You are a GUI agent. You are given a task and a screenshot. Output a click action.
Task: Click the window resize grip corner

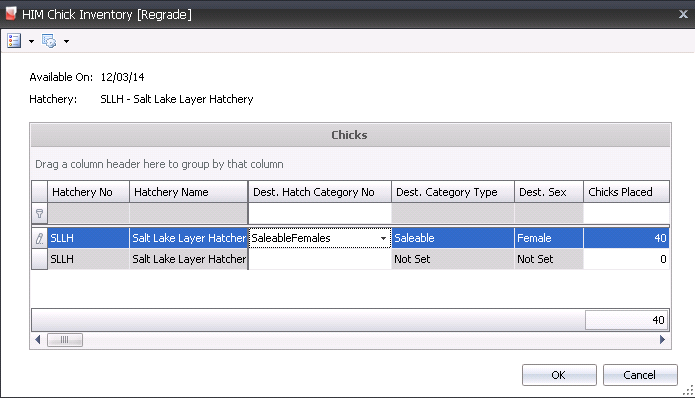[688, 390]
